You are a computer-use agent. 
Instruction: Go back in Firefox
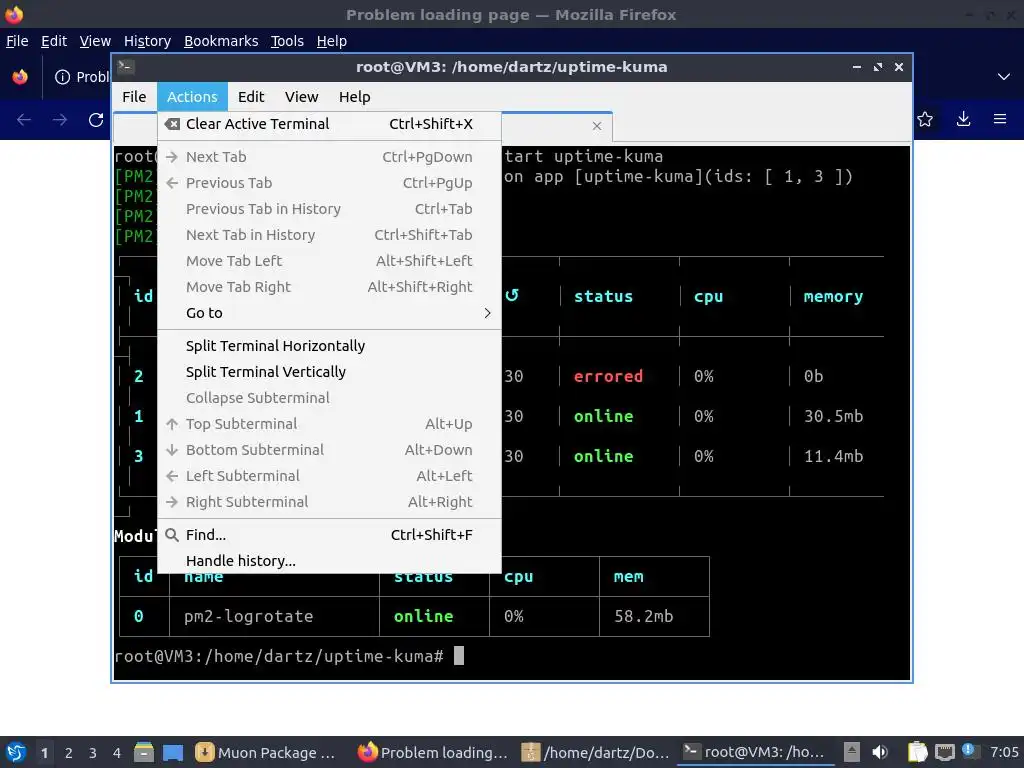(24, 120)
